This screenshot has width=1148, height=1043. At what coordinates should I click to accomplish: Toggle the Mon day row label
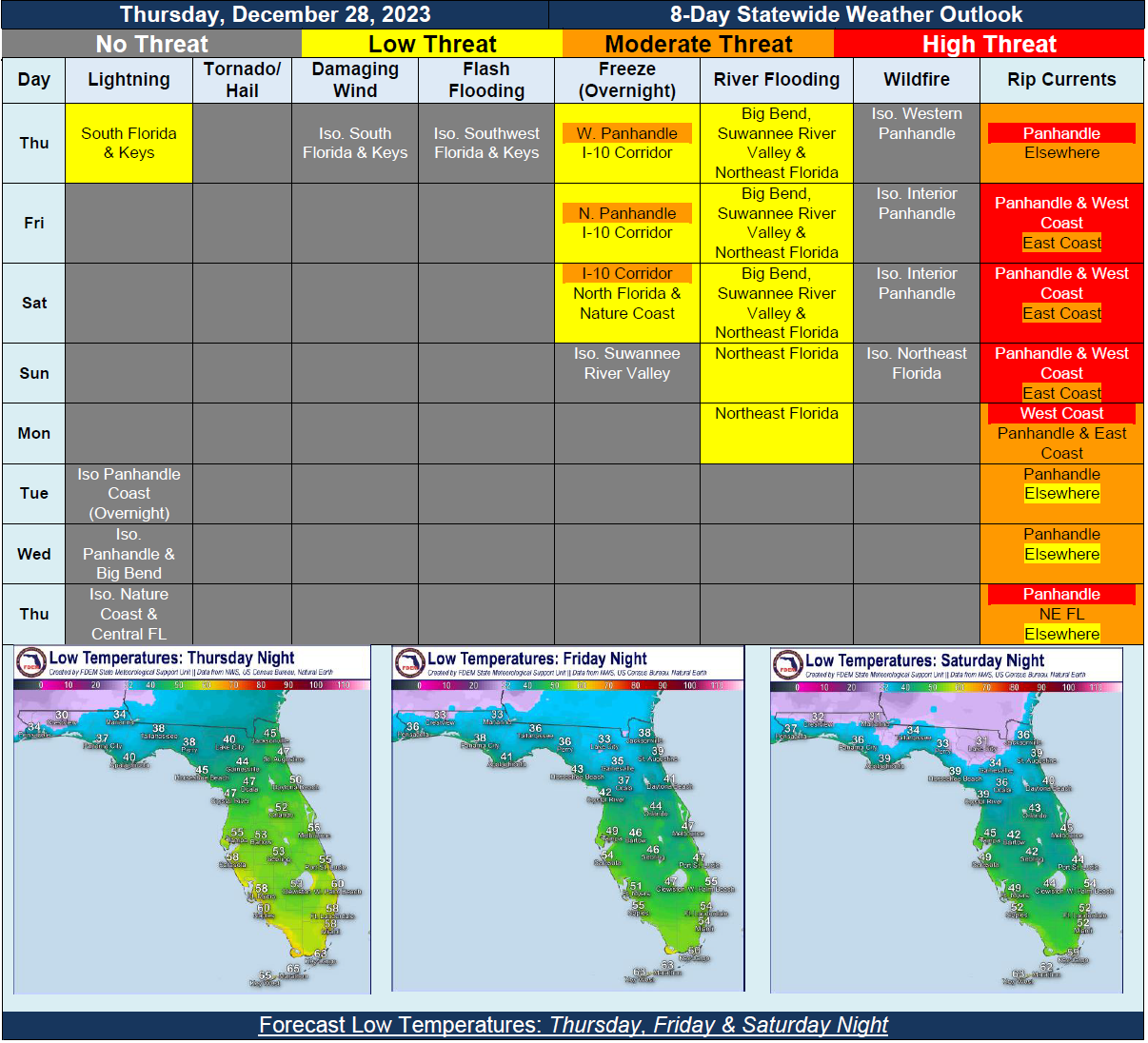33,433
